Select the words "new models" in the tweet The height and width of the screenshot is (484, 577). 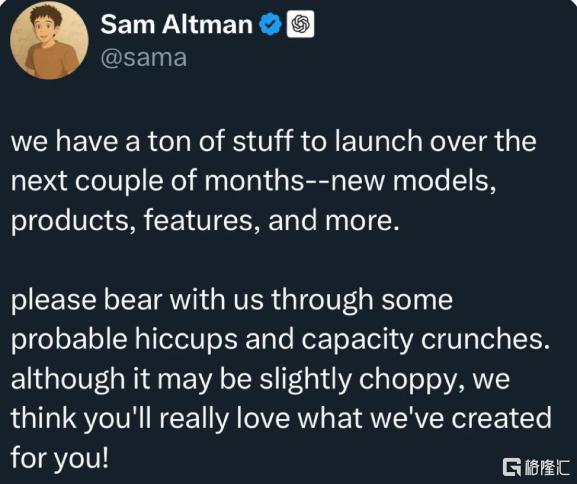pyautogui.click(x=413, y=181)
